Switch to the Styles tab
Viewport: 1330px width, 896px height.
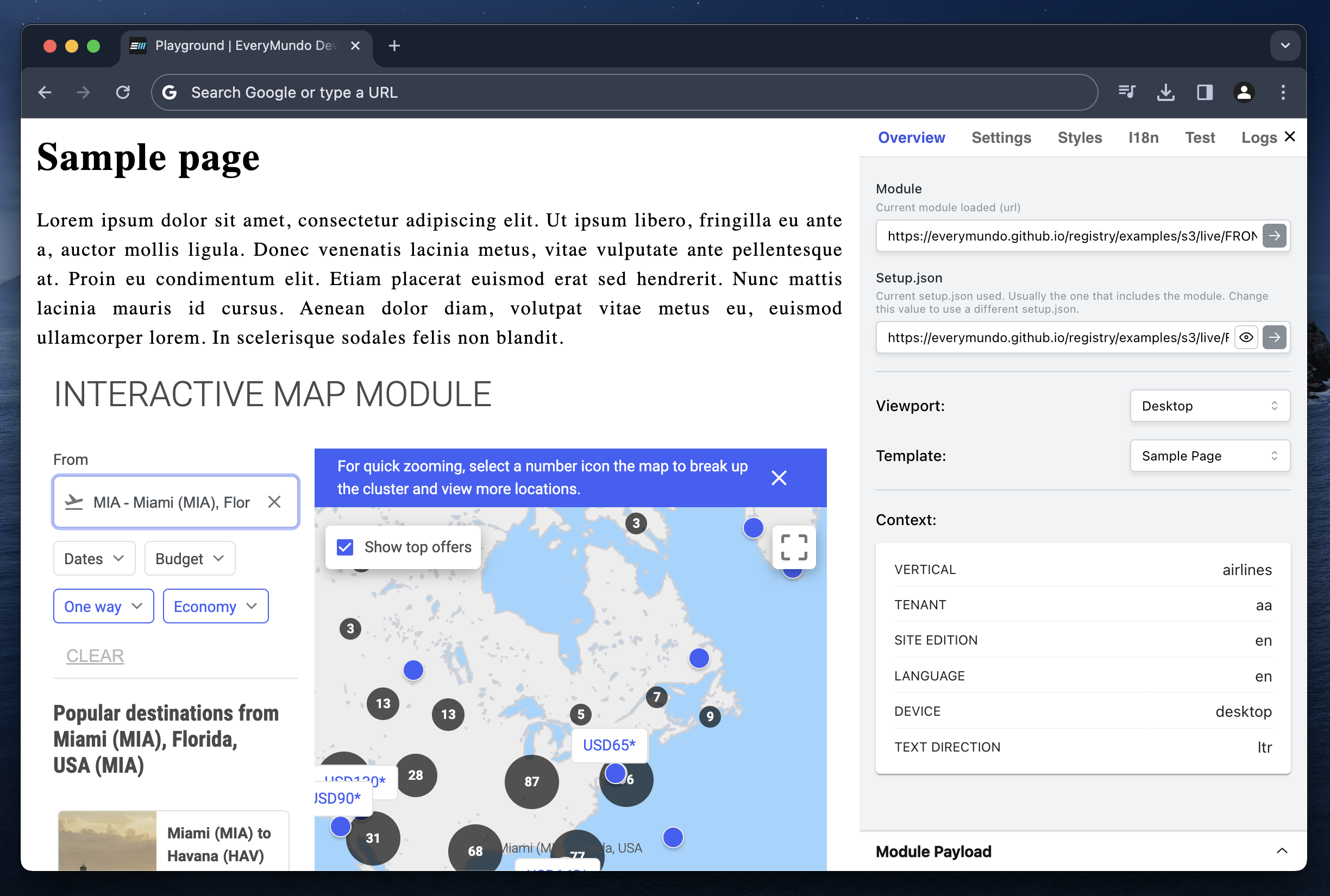tap(1079, 137)
